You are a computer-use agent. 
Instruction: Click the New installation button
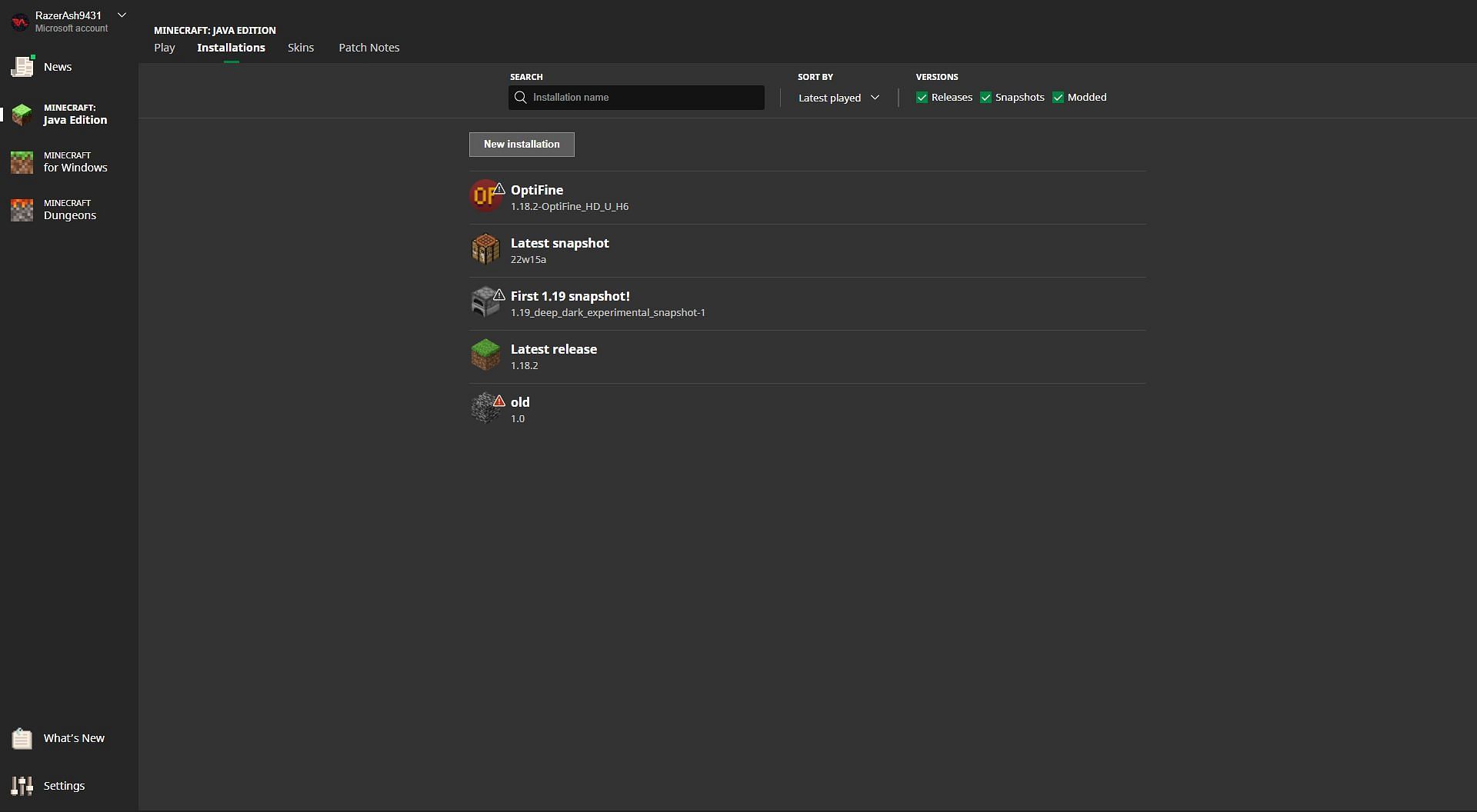click(522, 145)
